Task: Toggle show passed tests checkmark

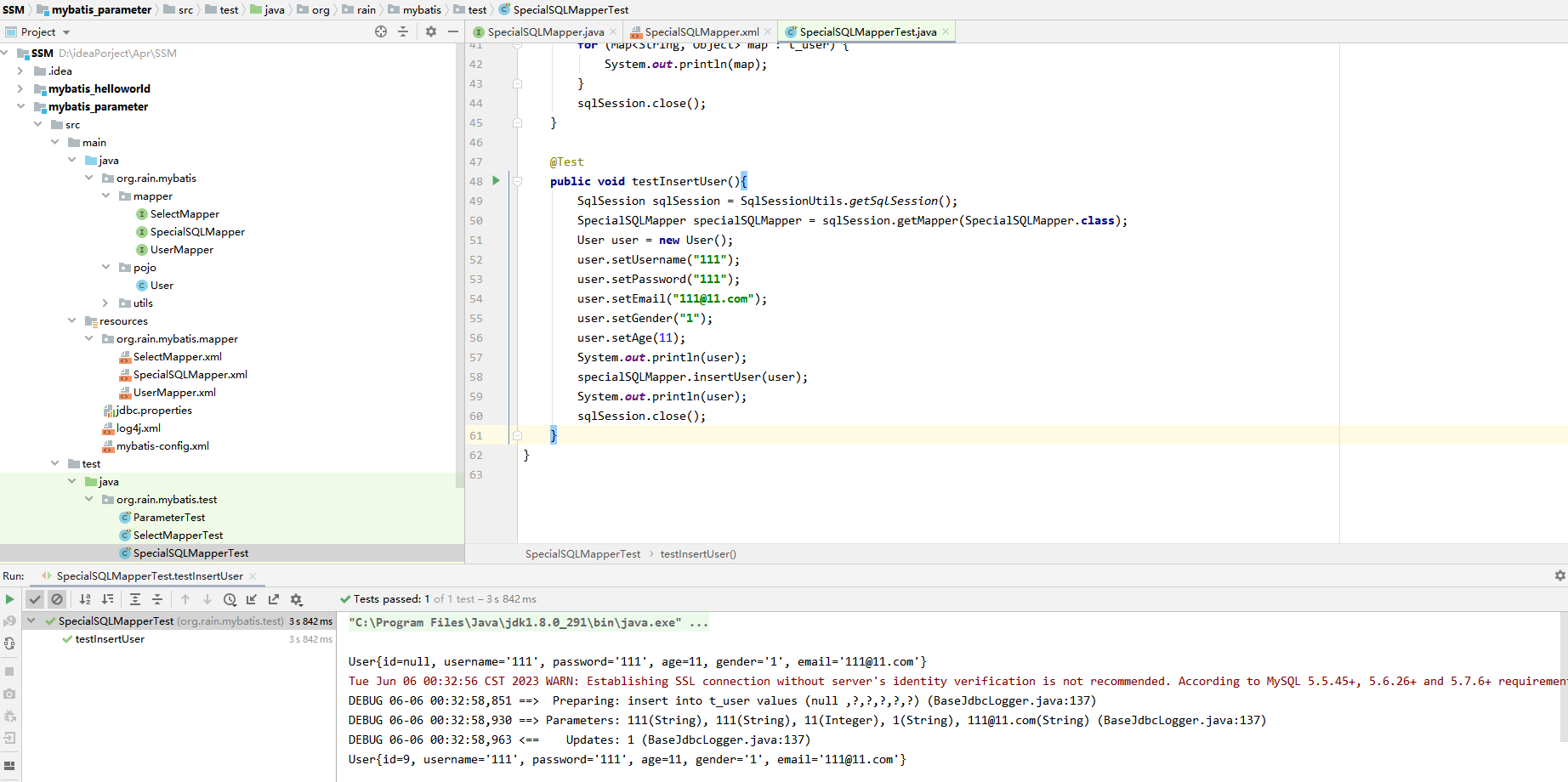Action: tap(35, 599)
